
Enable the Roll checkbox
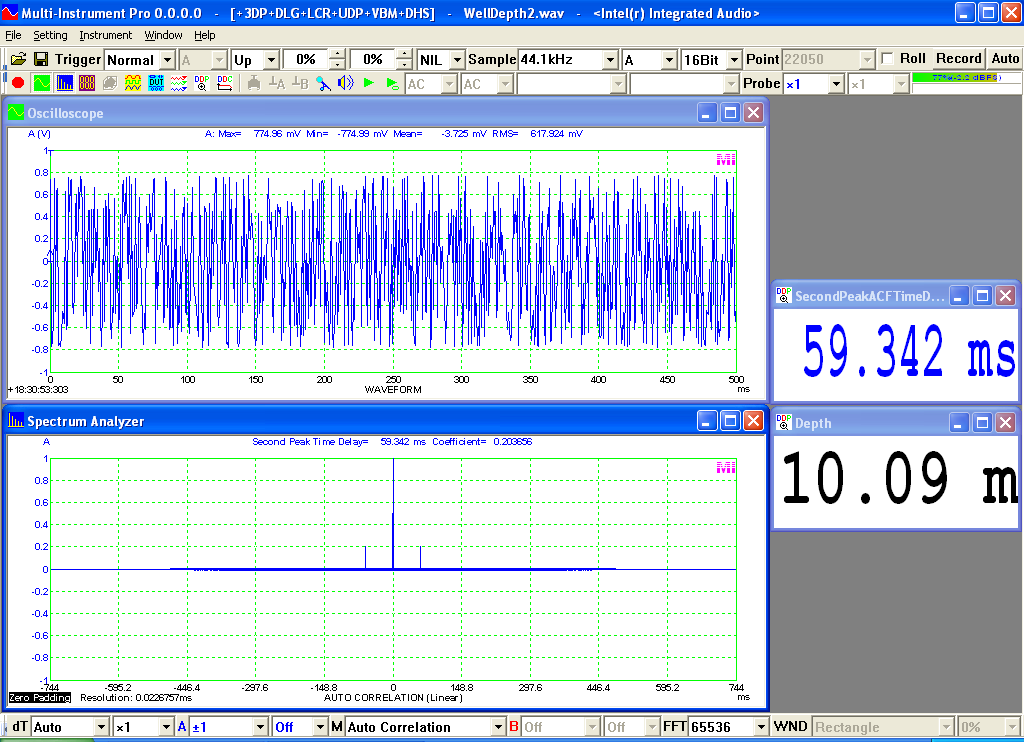887,59
